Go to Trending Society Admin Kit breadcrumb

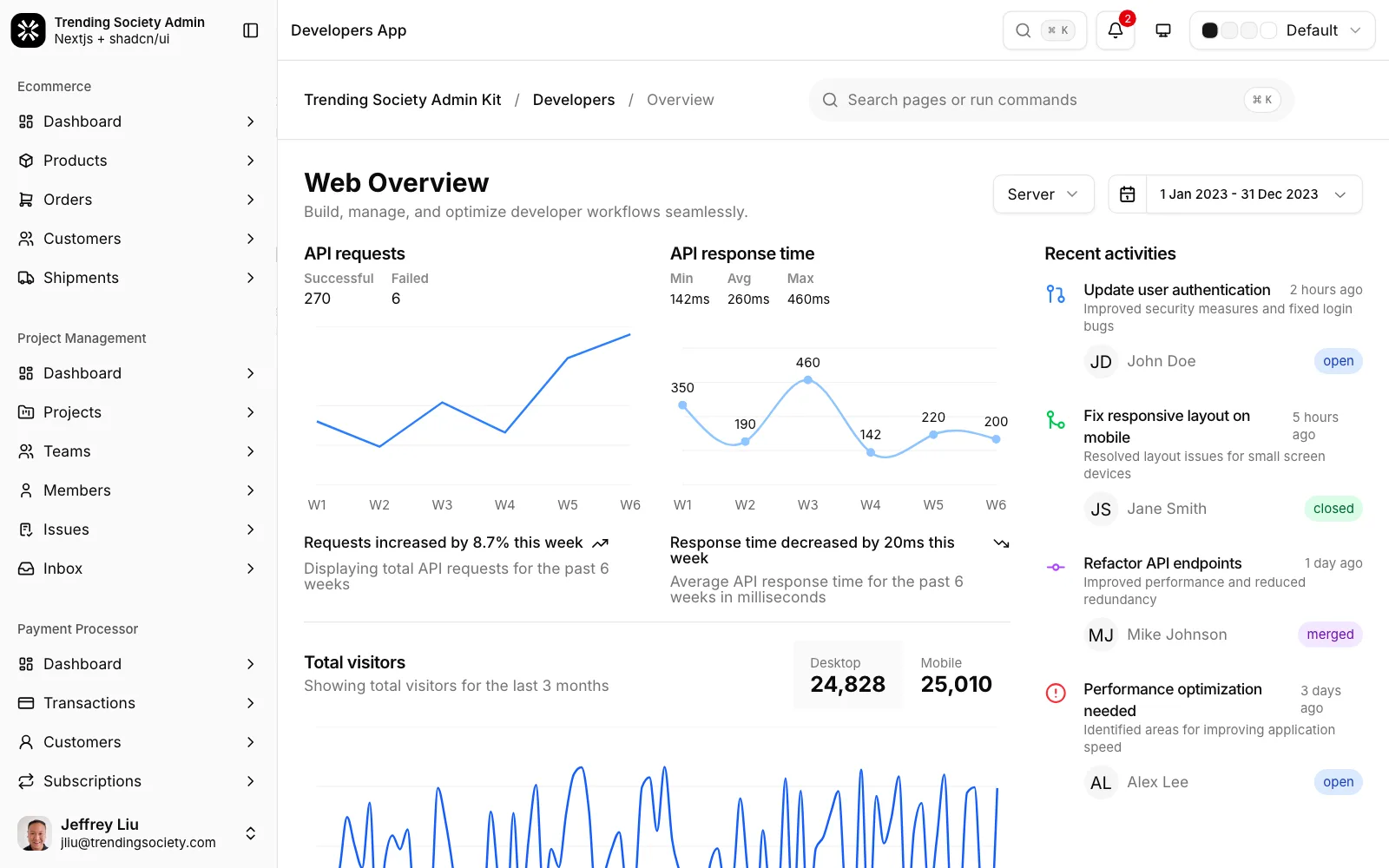click(x=403, y=100)
